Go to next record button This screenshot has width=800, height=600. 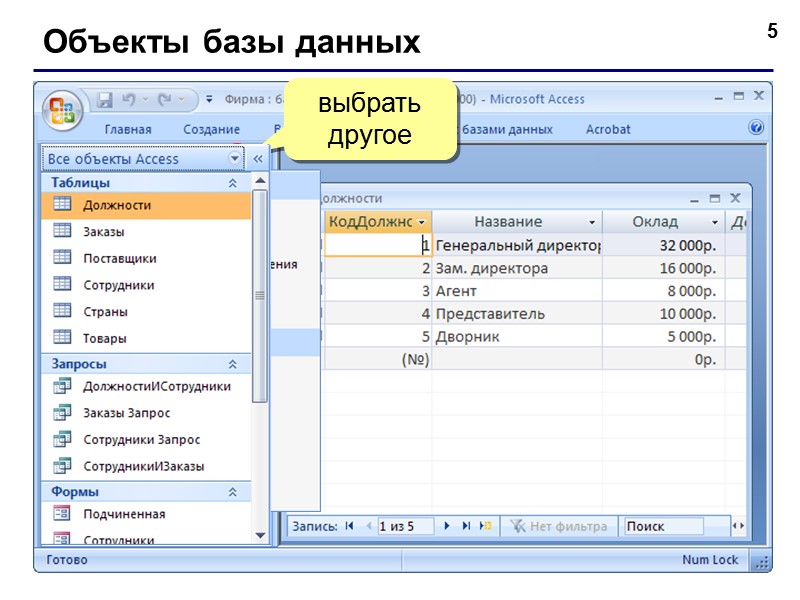[x=447, y=526]
